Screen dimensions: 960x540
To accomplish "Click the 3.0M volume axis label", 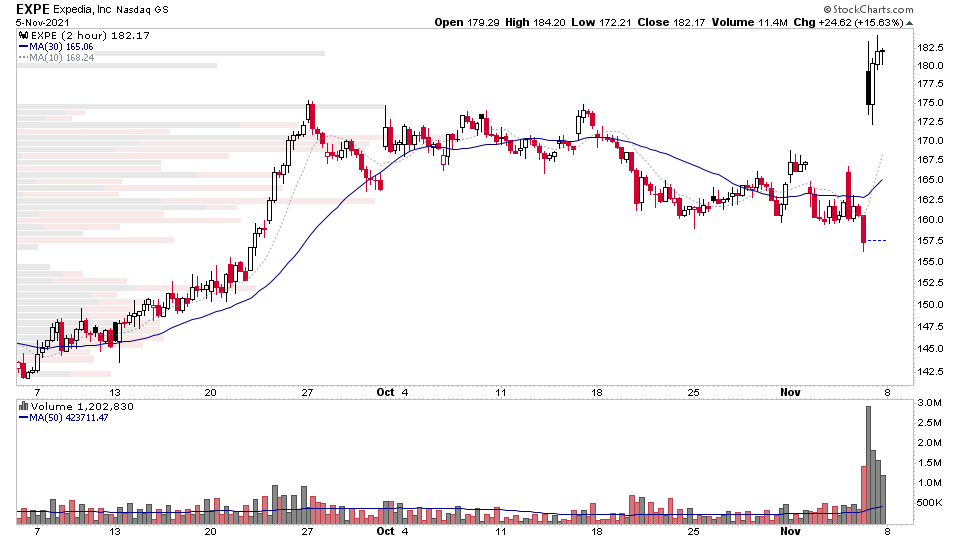I will (929, 402).
